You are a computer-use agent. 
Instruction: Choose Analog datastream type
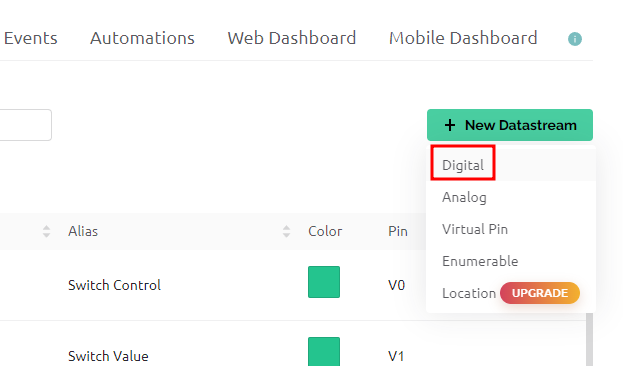point(464,197)
